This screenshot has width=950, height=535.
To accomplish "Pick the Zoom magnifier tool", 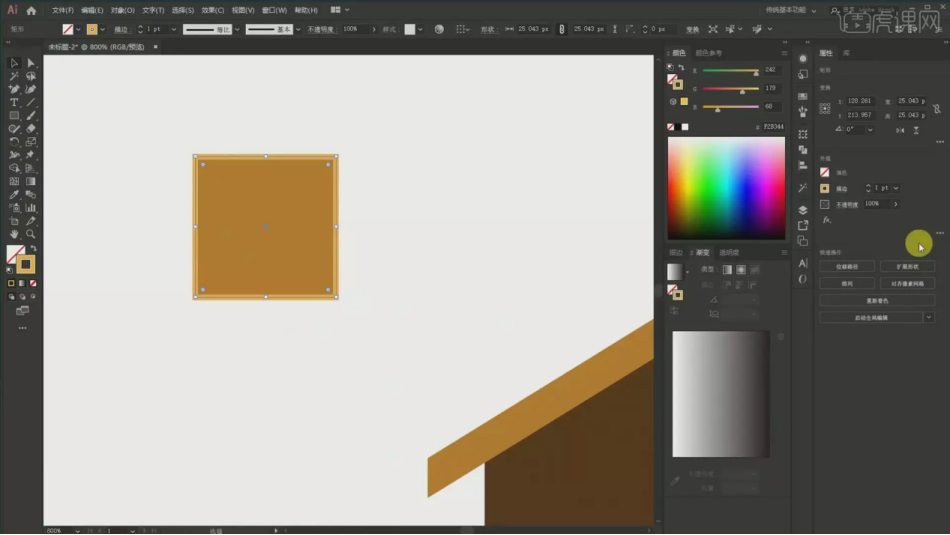I will (x=31, y=234).
